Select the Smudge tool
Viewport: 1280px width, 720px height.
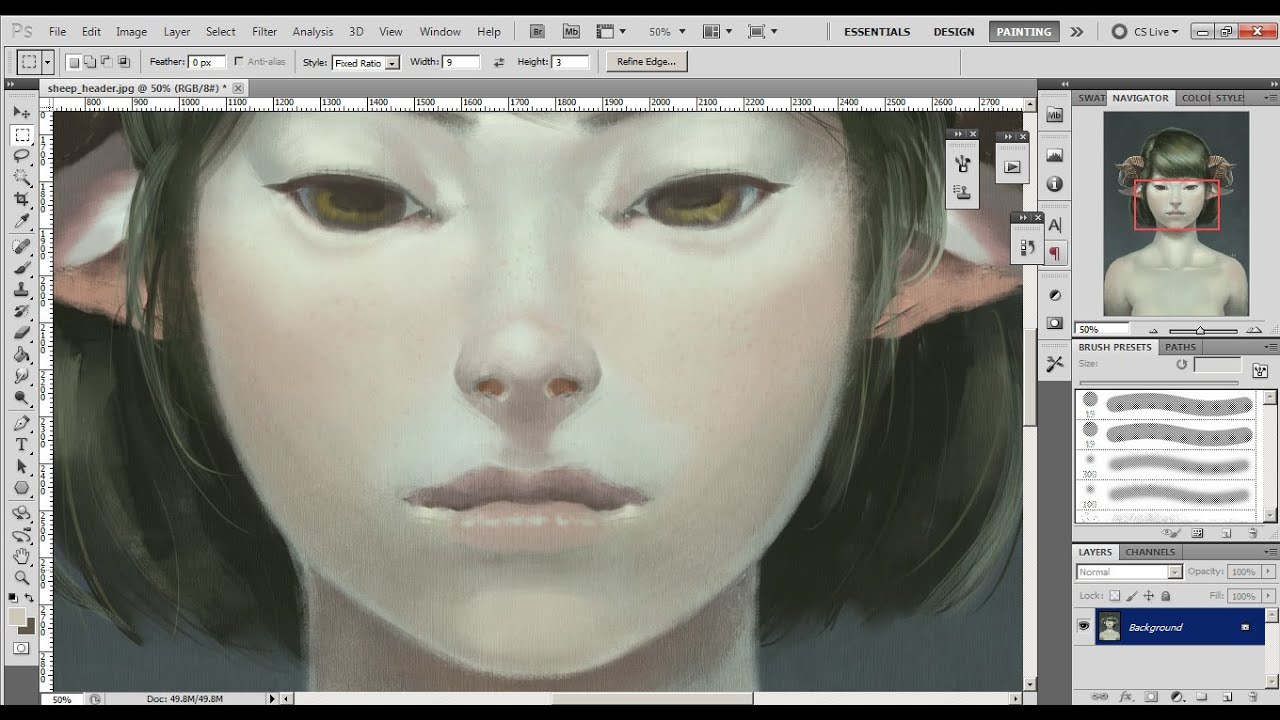point(22,376)
